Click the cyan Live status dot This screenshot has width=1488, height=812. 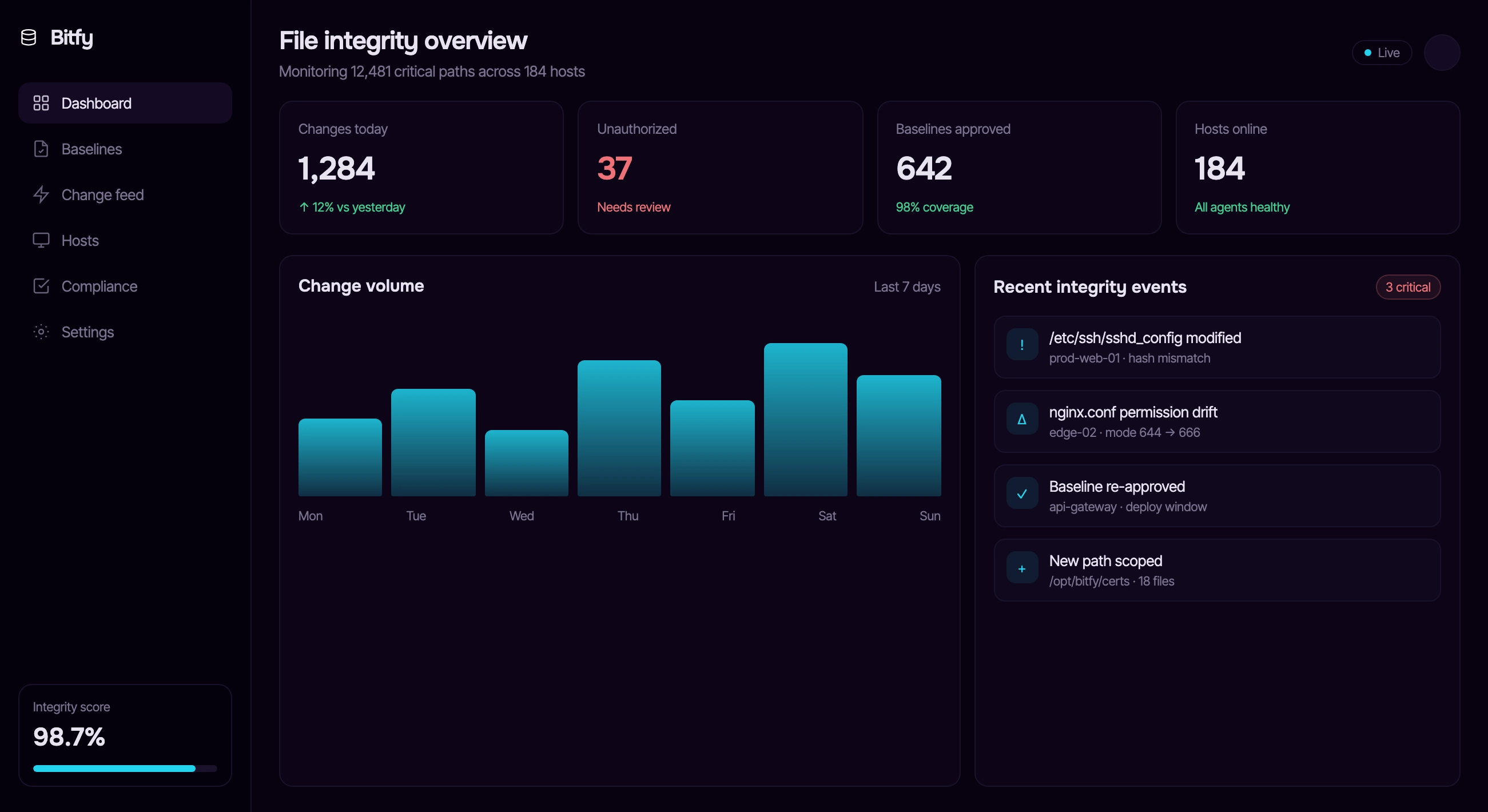coord(1367,53)
